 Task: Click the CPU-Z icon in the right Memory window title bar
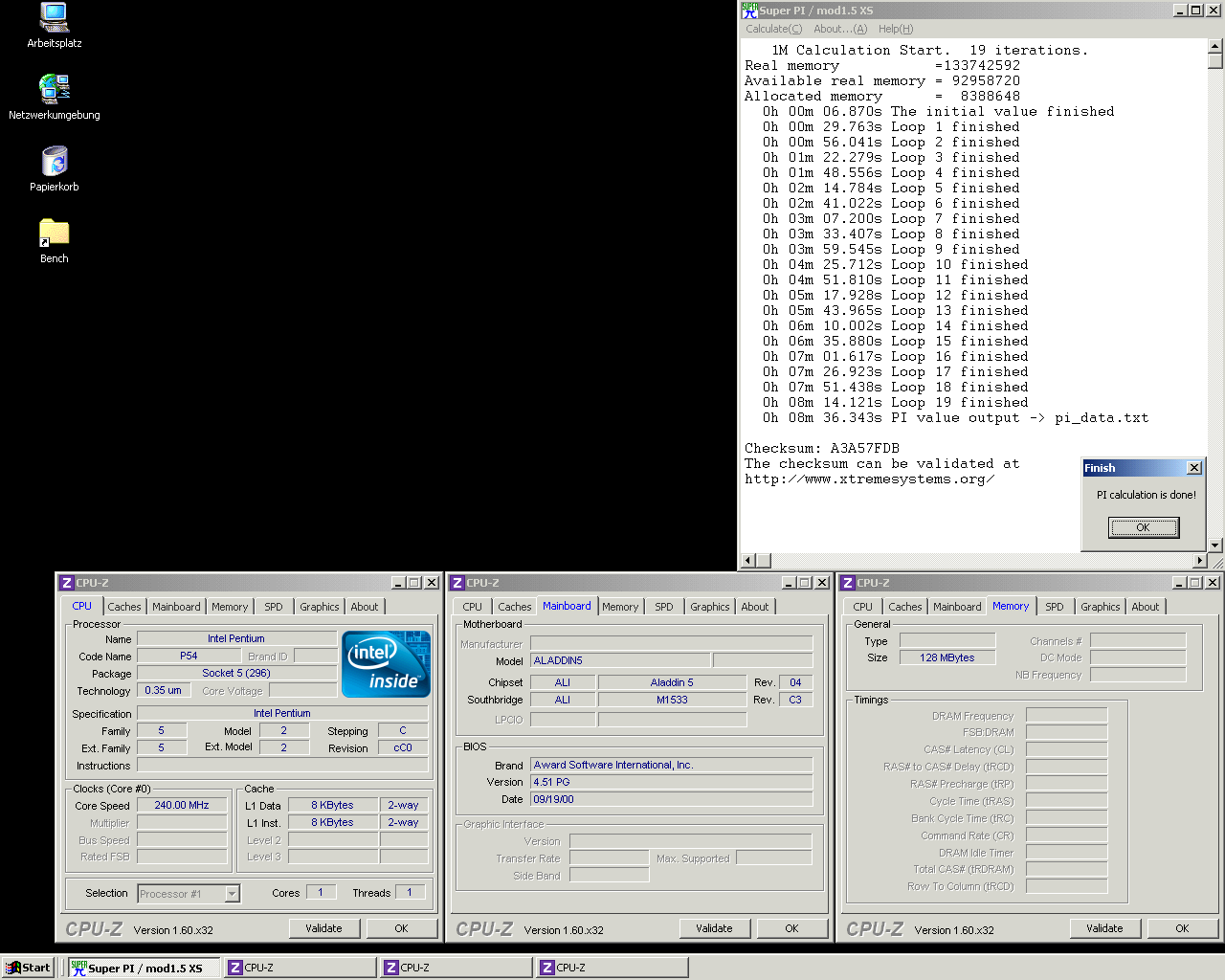[x=847, y=583]
